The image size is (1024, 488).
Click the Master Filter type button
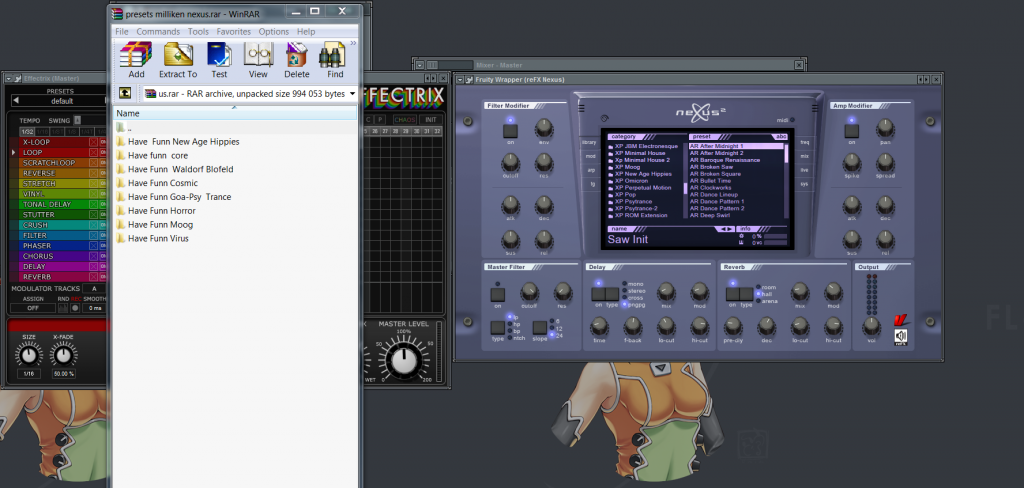point(498,327)
